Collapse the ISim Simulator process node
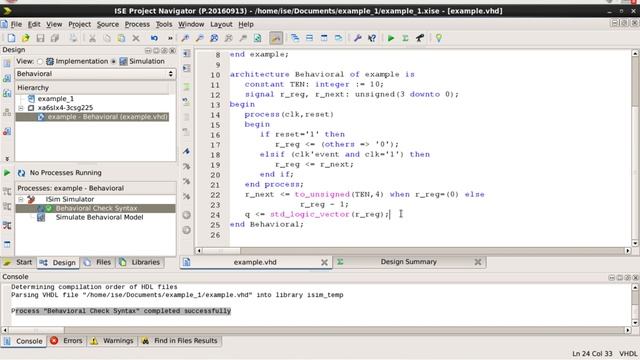Screen dimensions: 640x360 [x=21, y=200]
